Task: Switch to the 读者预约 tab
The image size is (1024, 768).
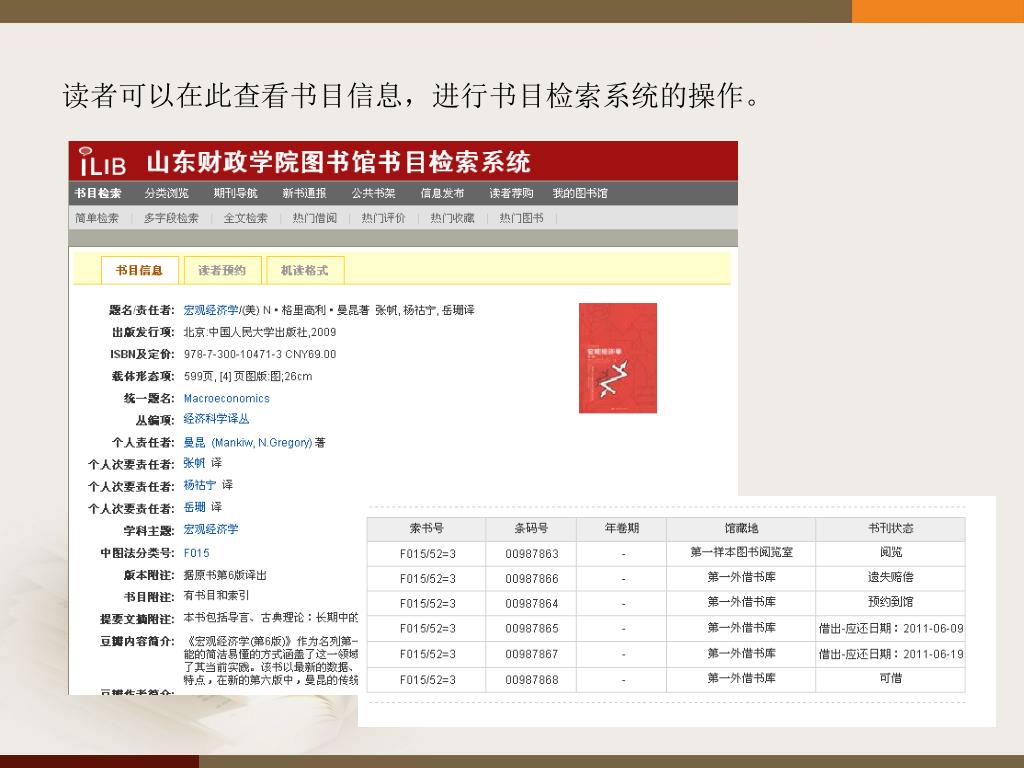Action: tap(222, 270)
